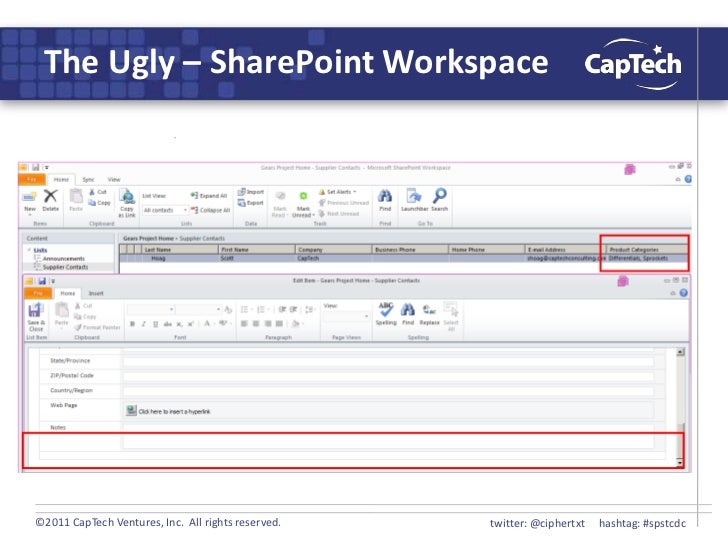
Task: Click the Delete X icon in the ribbon
Action: 51,201
